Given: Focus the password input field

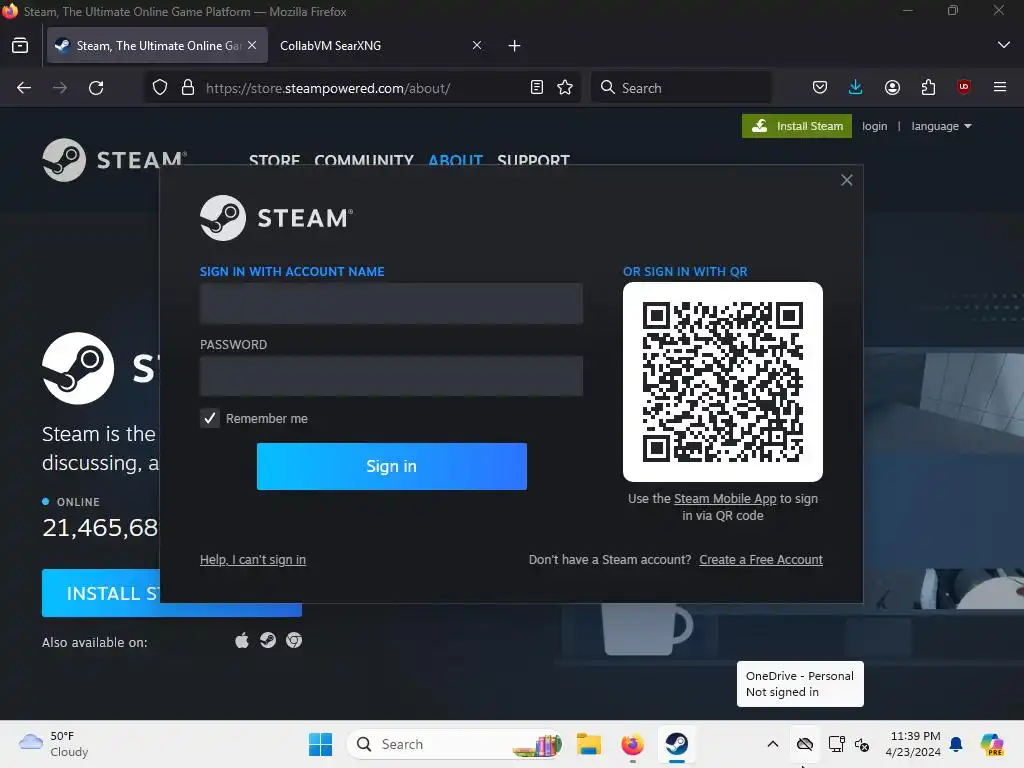Looking at the screenshot, I should [x=391, y=376].
